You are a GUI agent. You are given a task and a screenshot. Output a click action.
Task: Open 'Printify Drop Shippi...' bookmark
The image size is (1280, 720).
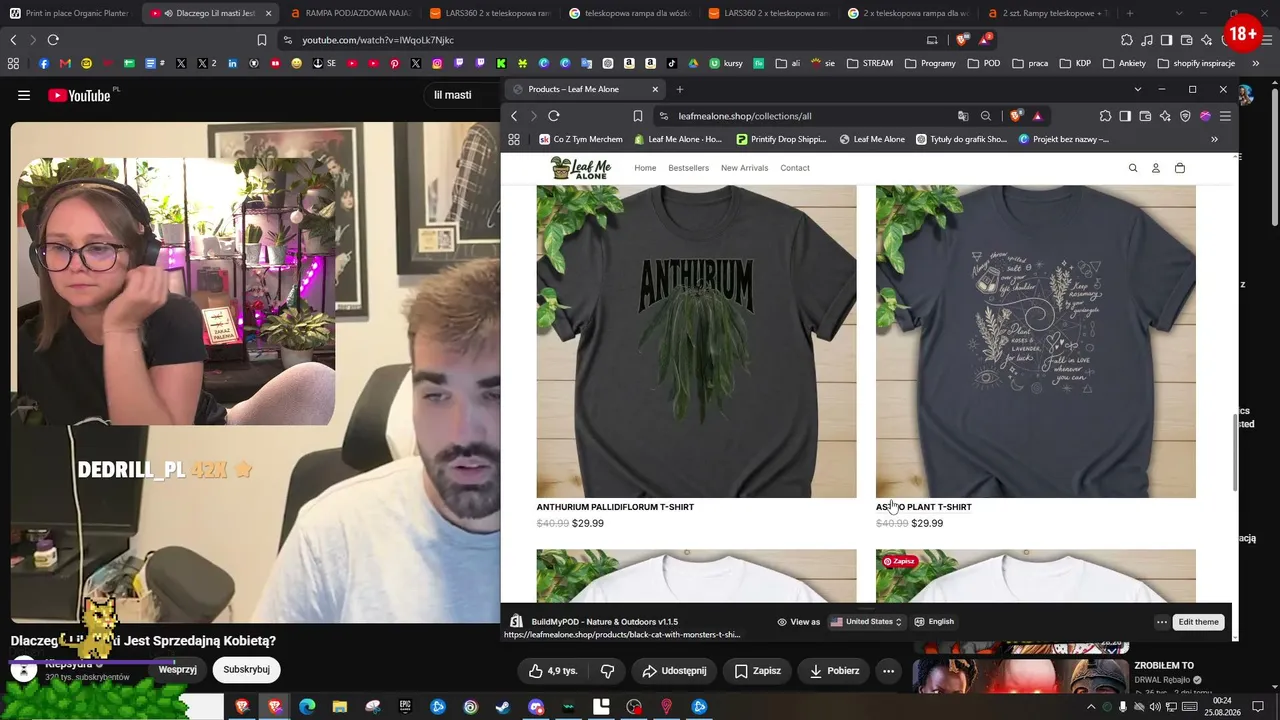pos(781,140)
